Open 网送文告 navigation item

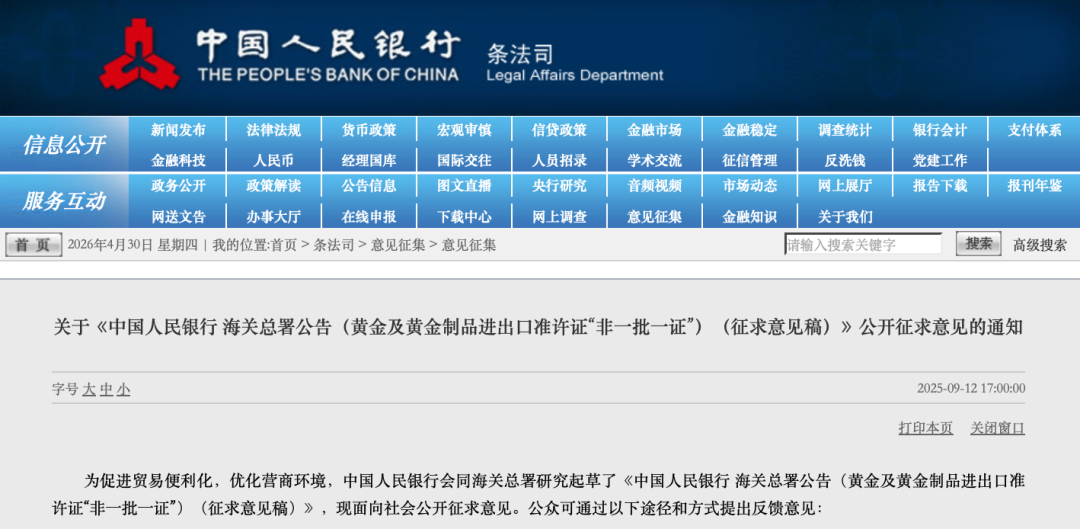[x=178, y=217]
